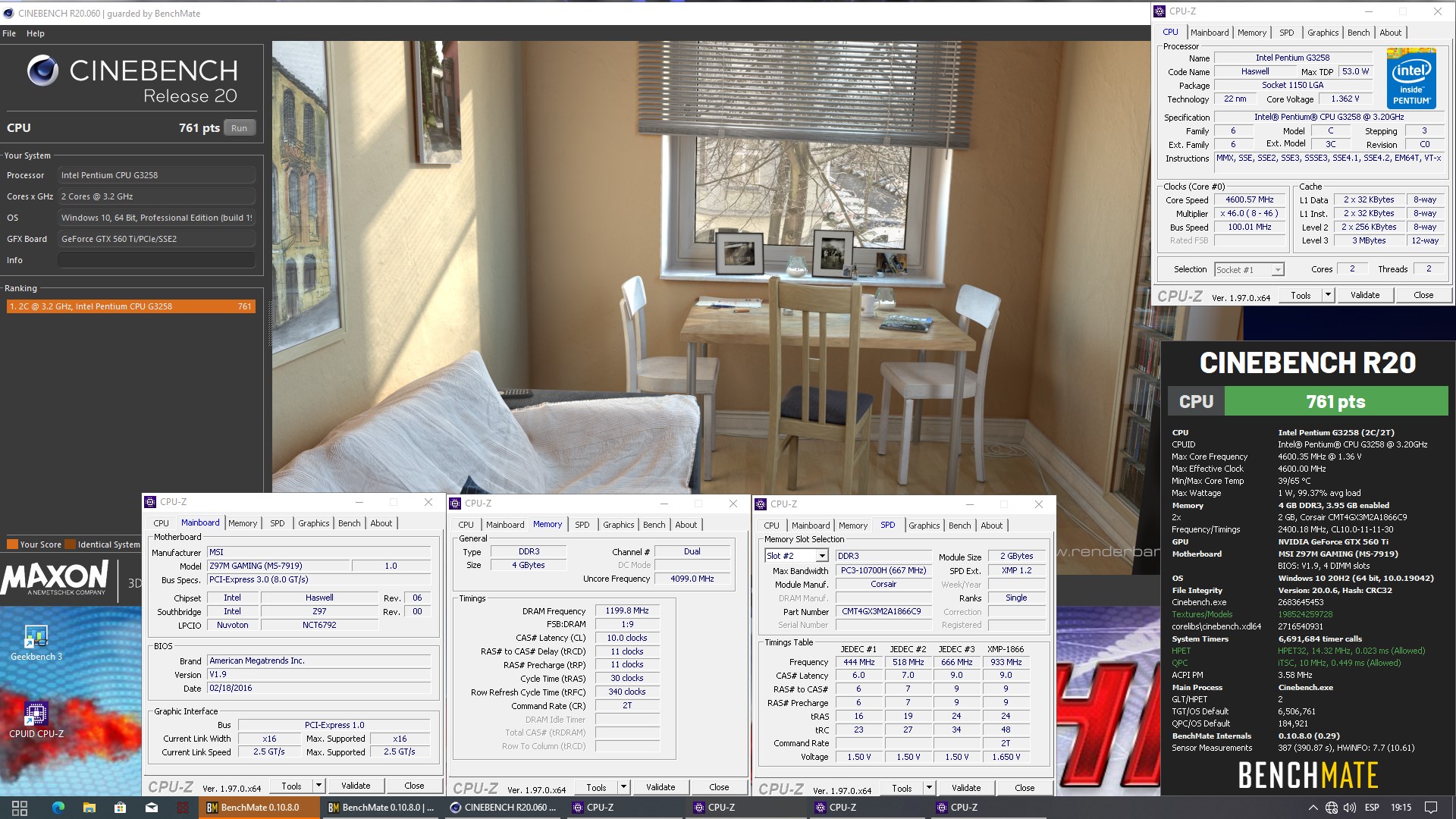Image resolution: width=1456 pixels, height=819 pixels.
Task: Open Windows Task View from taskbar
Action: click(20, 808)
